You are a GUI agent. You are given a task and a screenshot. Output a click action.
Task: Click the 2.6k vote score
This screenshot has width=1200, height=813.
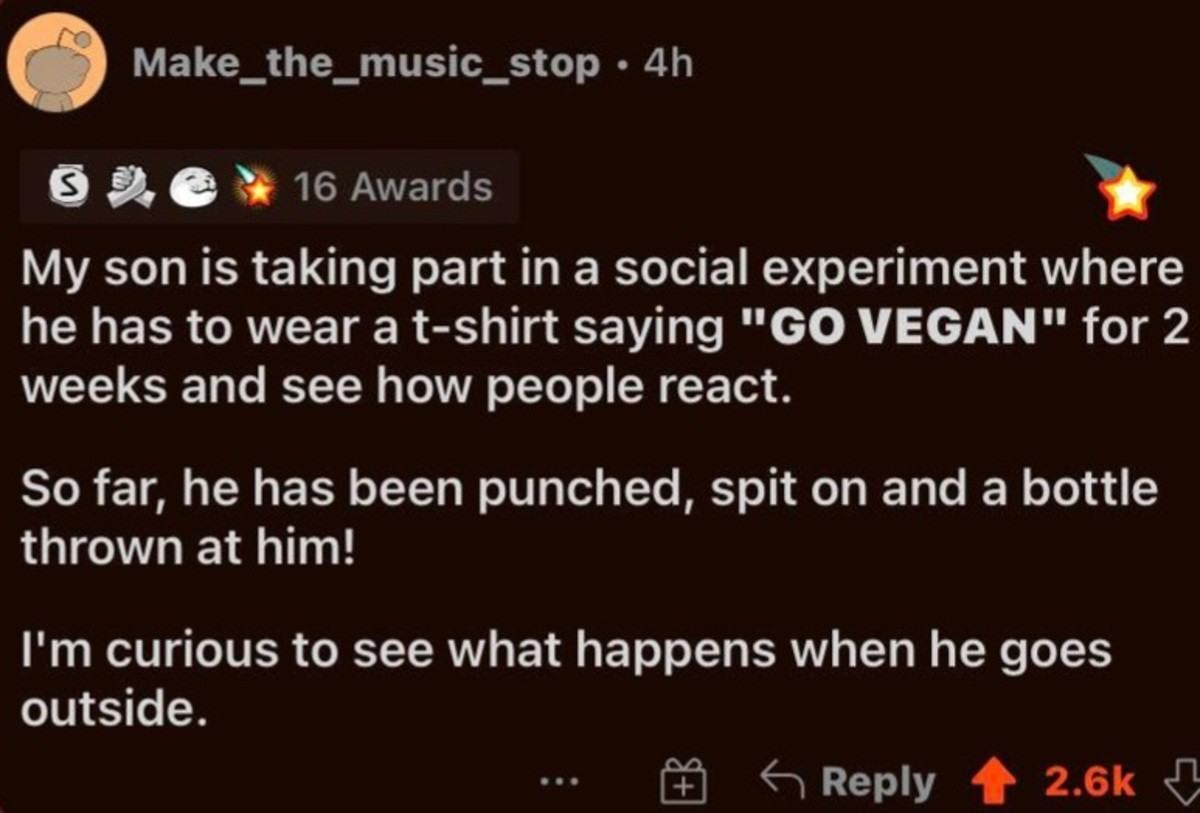(x=1089, y=783)
